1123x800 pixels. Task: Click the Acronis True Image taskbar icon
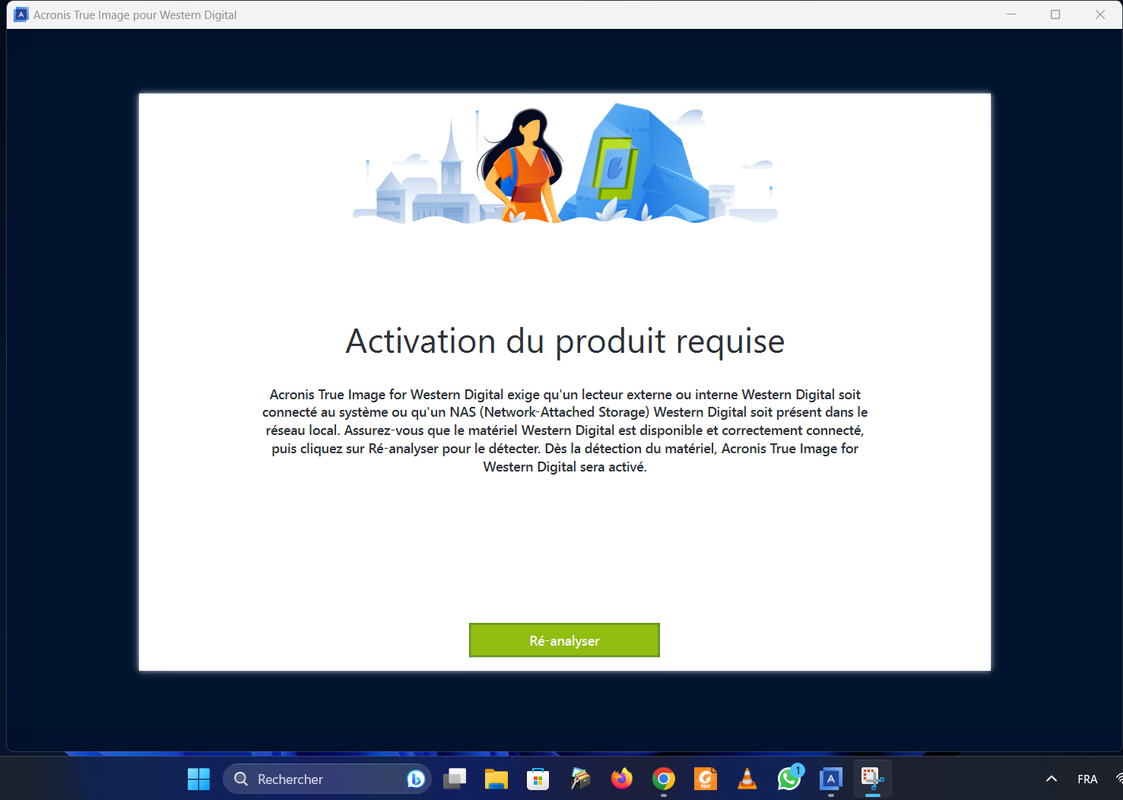point(831,779)
